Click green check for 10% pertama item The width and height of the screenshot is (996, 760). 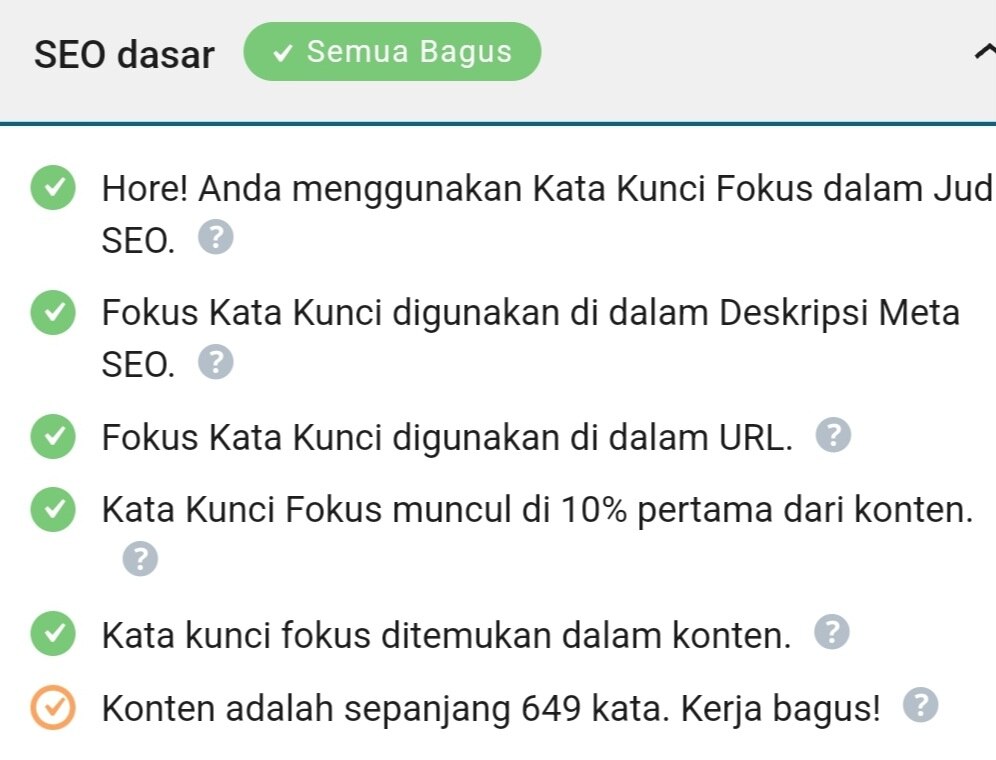coord(52,511)
